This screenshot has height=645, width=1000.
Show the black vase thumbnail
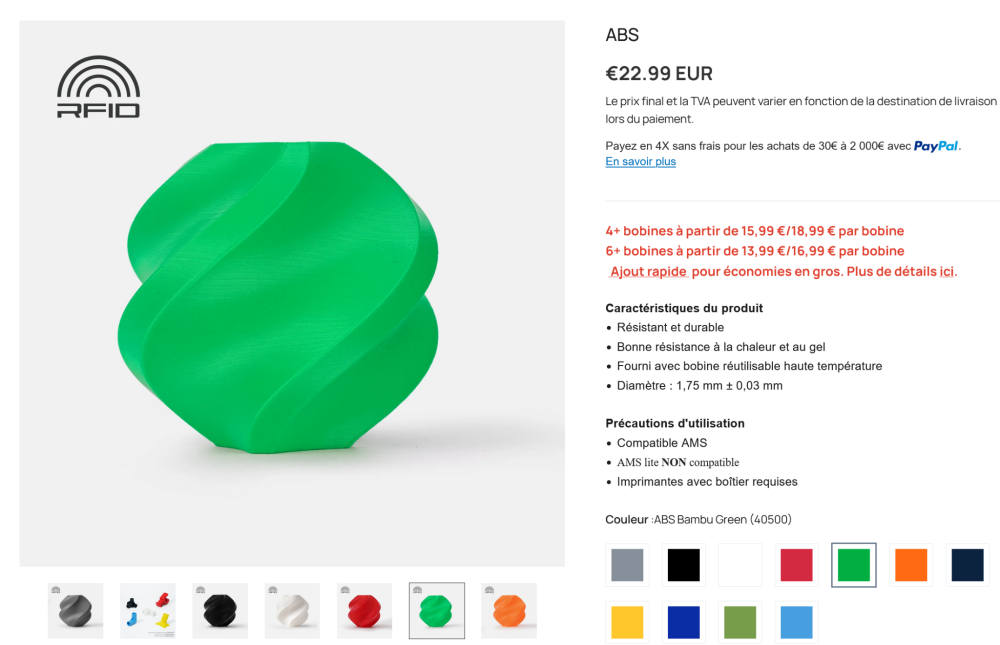tap(220, 611)
